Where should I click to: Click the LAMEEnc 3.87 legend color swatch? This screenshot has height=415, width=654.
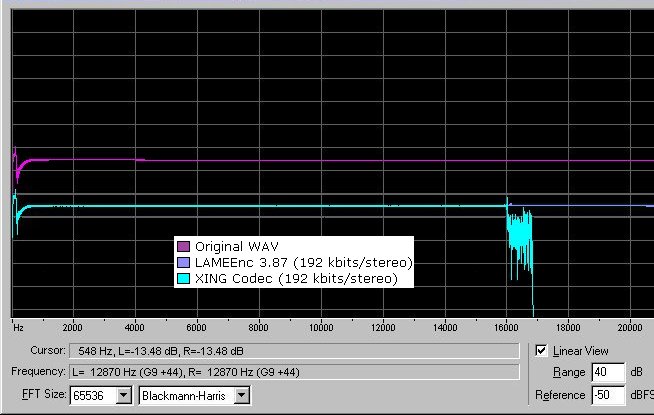184,262
